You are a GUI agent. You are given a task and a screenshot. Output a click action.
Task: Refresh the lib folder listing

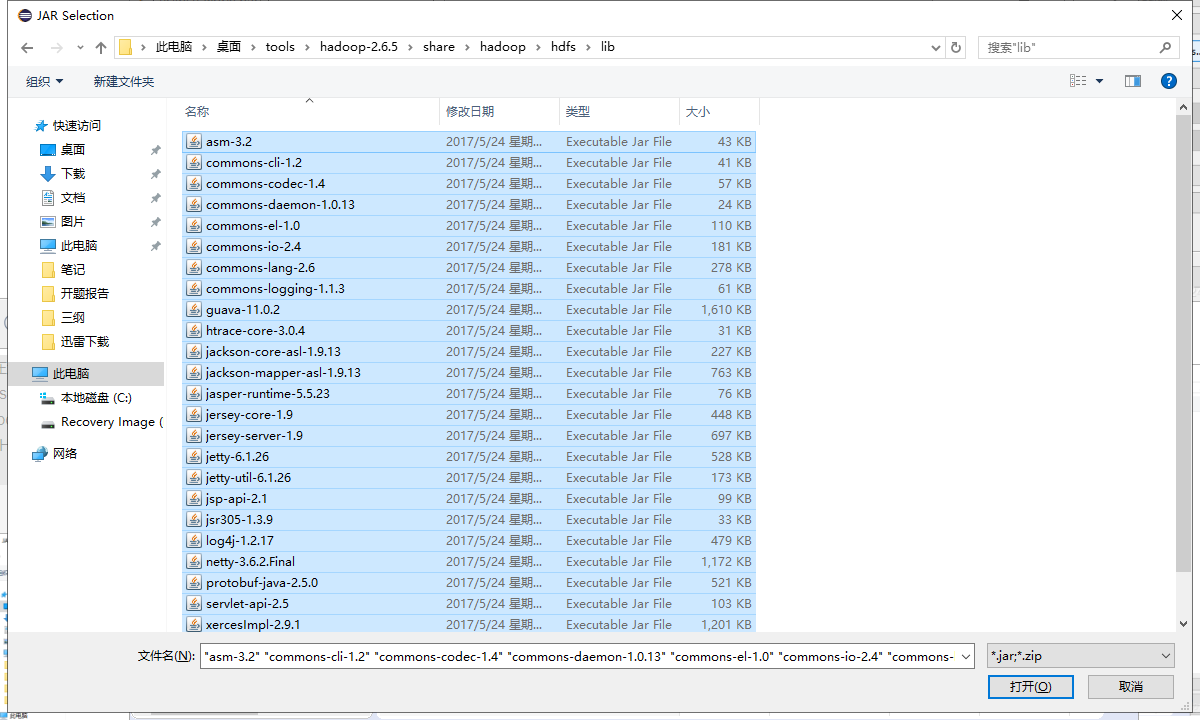(x=956, y=47)
